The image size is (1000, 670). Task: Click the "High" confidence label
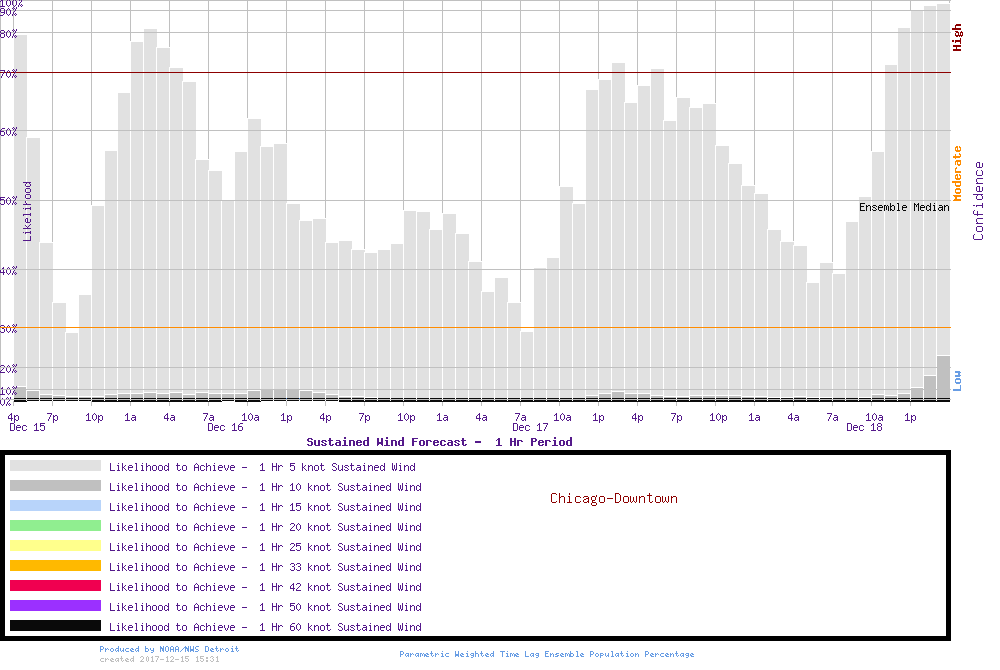pos(957,38)
